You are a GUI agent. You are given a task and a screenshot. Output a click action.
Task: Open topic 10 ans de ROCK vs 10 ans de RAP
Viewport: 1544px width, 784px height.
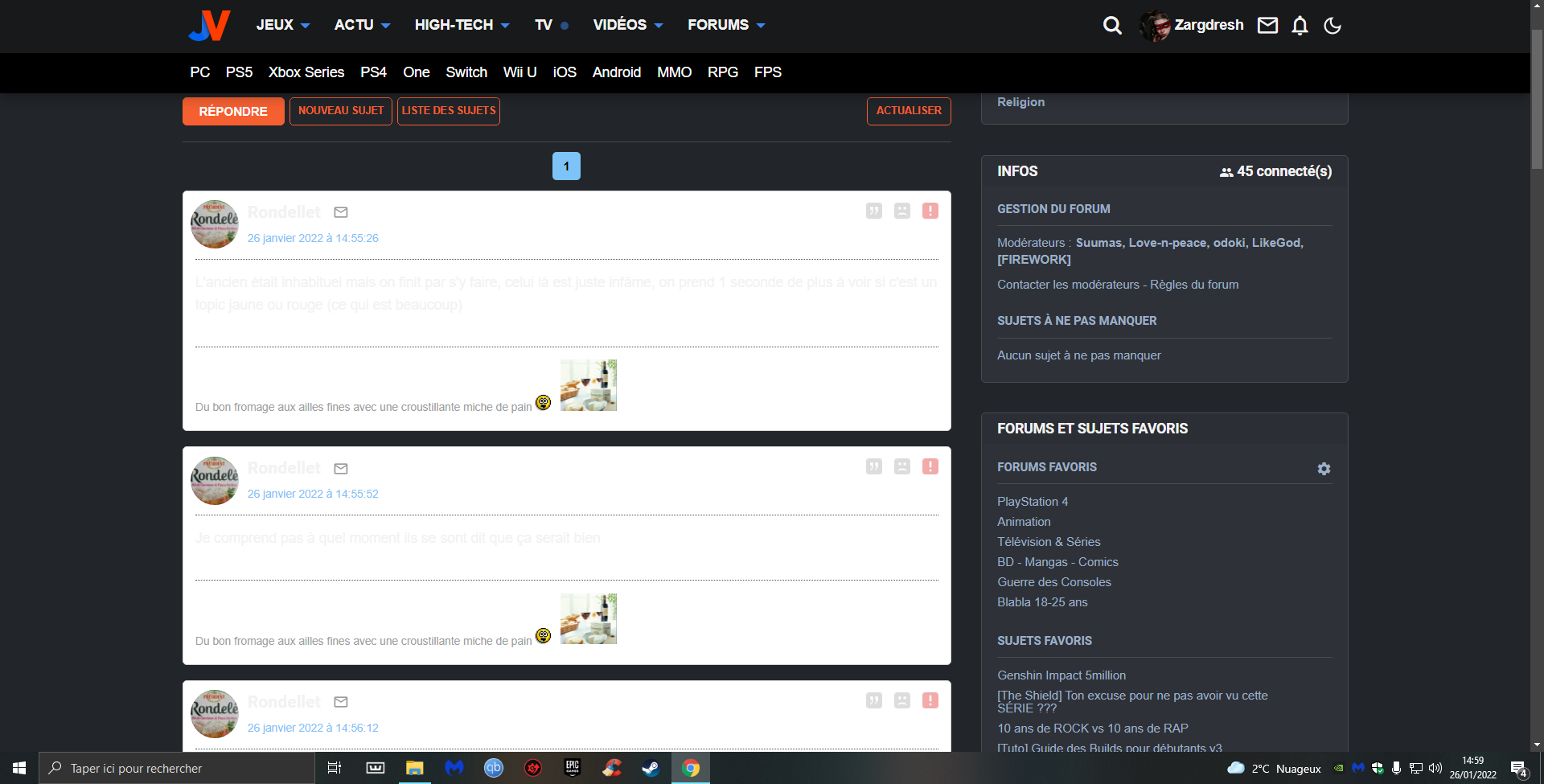pyautogui.click(x=1093, y=729)
